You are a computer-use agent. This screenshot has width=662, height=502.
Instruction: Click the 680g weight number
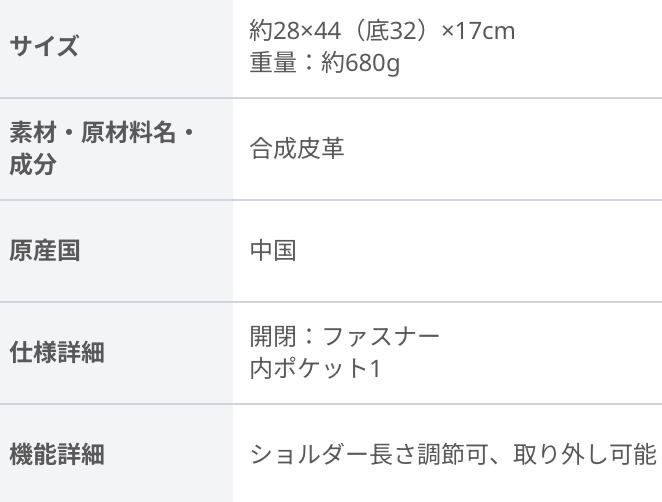pos(372,63)
